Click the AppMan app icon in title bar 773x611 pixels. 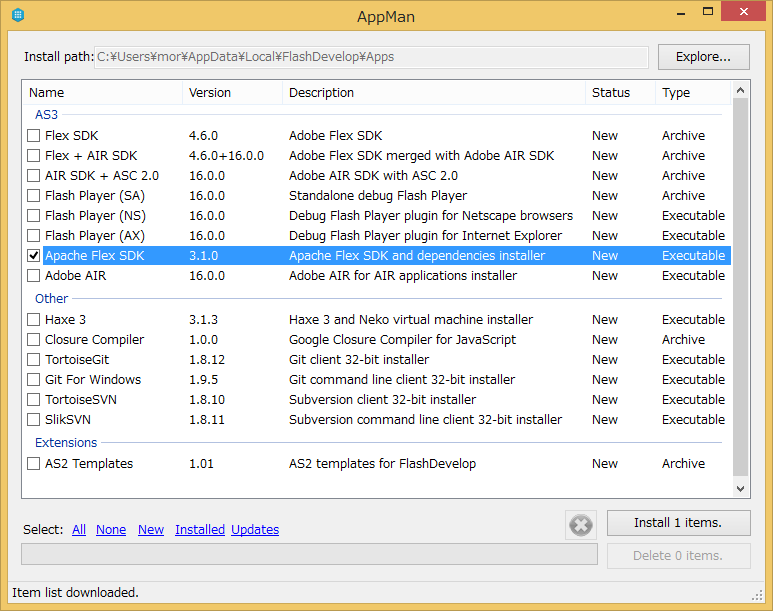18,15
